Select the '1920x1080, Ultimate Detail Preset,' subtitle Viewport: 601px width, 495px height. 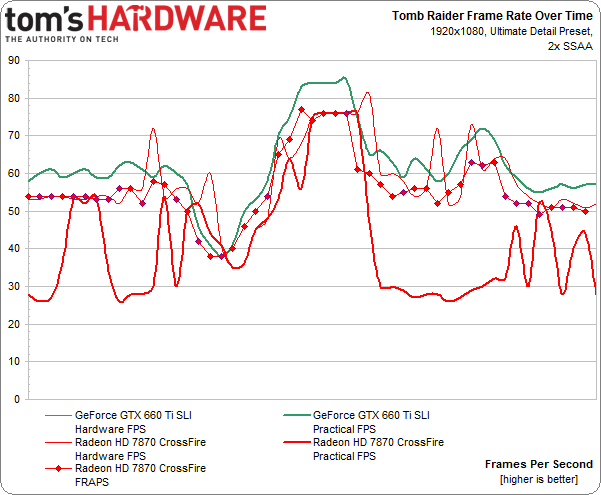point(511,31)
